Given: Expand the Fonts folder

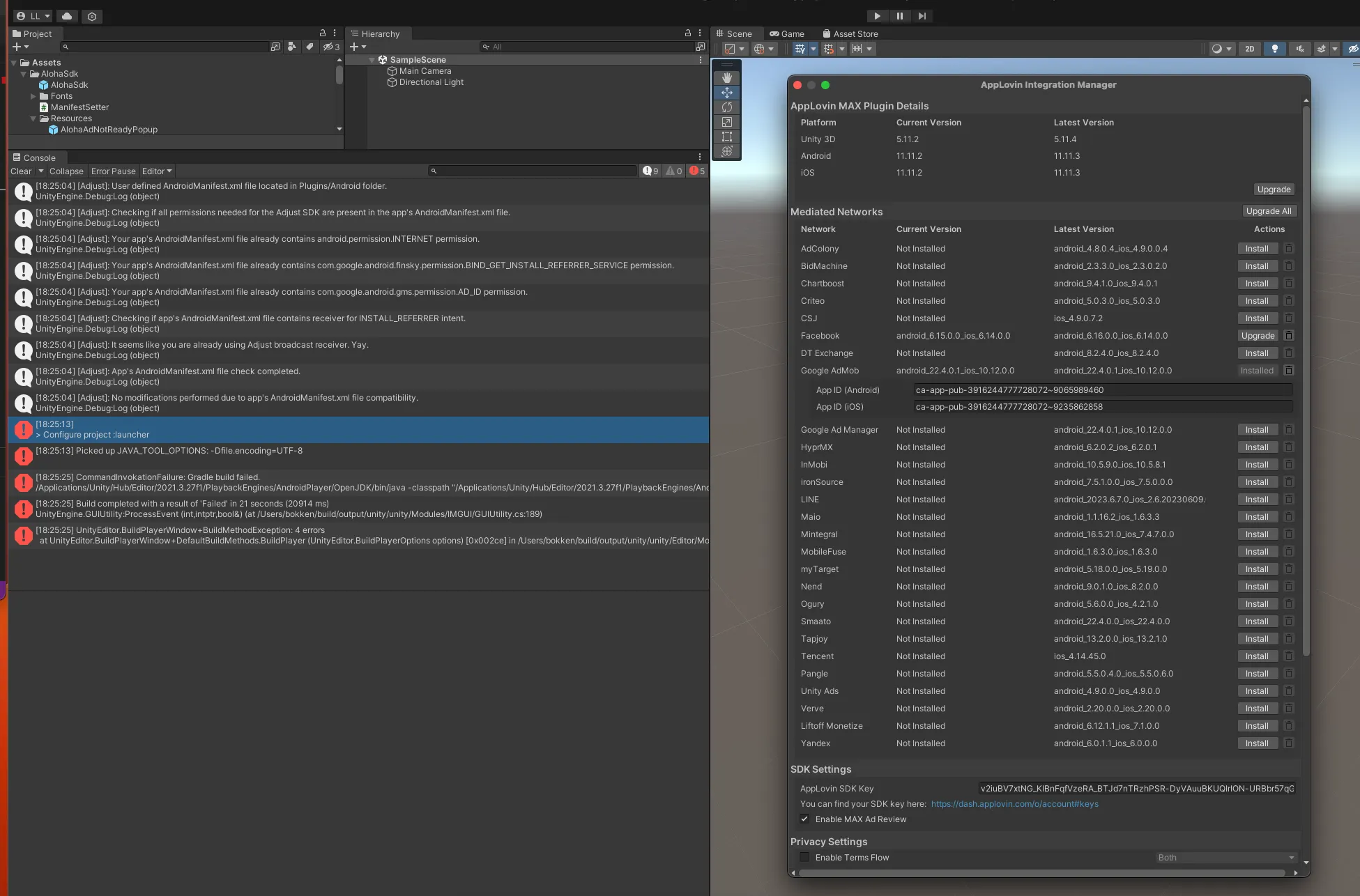Looking at the screenshot, I should (x=33, y=96).
